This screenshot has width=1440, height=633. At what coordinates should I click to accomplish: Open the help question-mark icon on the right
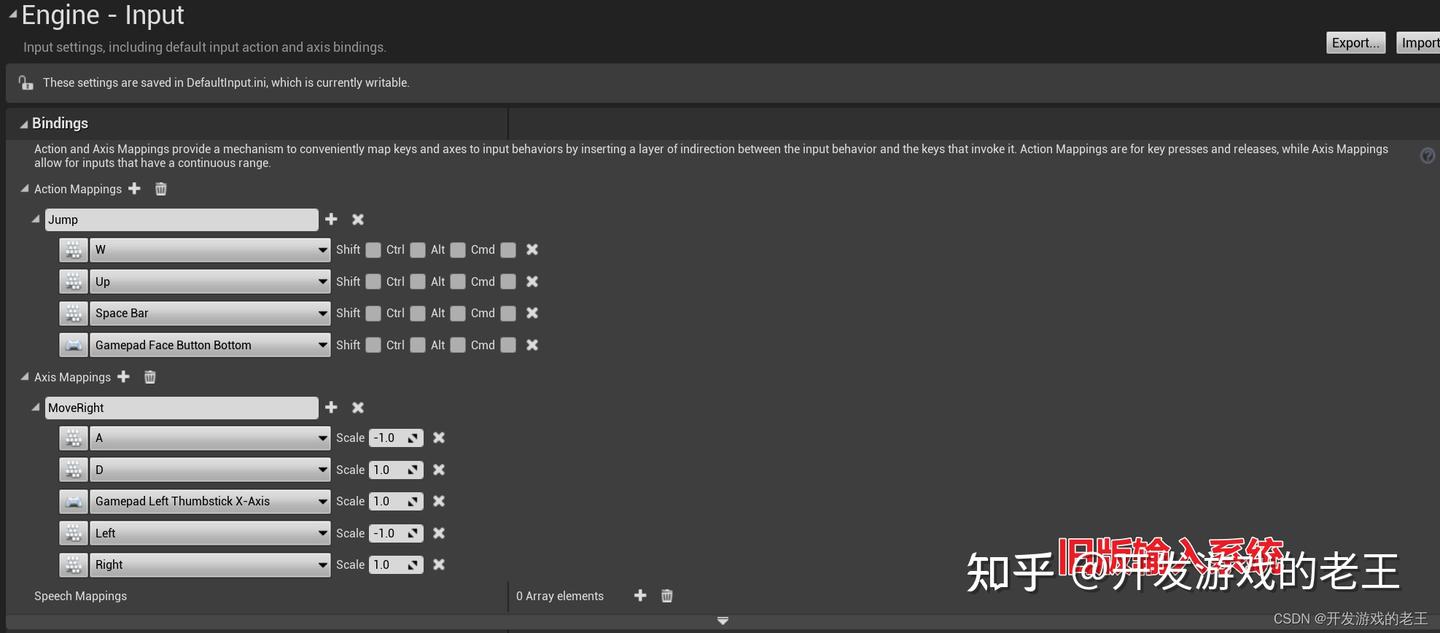(x=1427, y=155)
